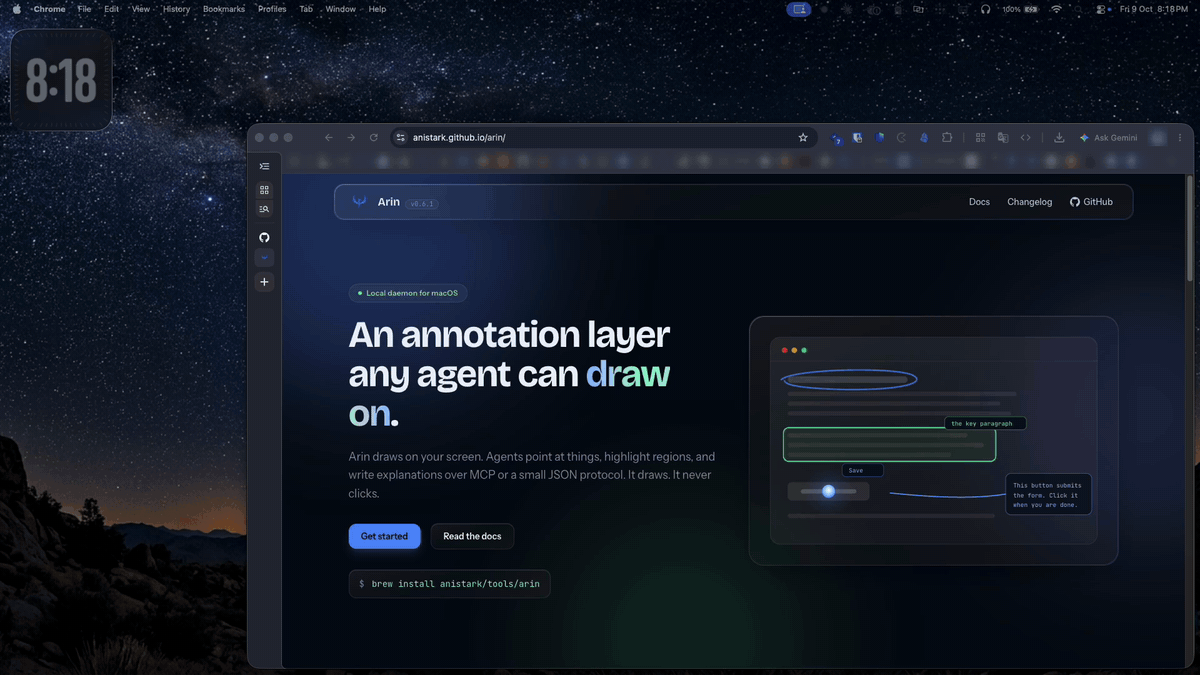Screen dimensions: 1200x675
Task: Open a new tab with plus icon
Action: (264, 282)
